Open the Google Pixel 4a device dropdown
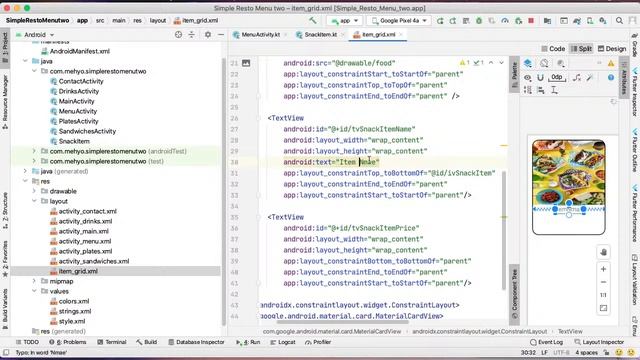Image resolution: width=640 pixels, height=360 pixels. pos(399,20)
